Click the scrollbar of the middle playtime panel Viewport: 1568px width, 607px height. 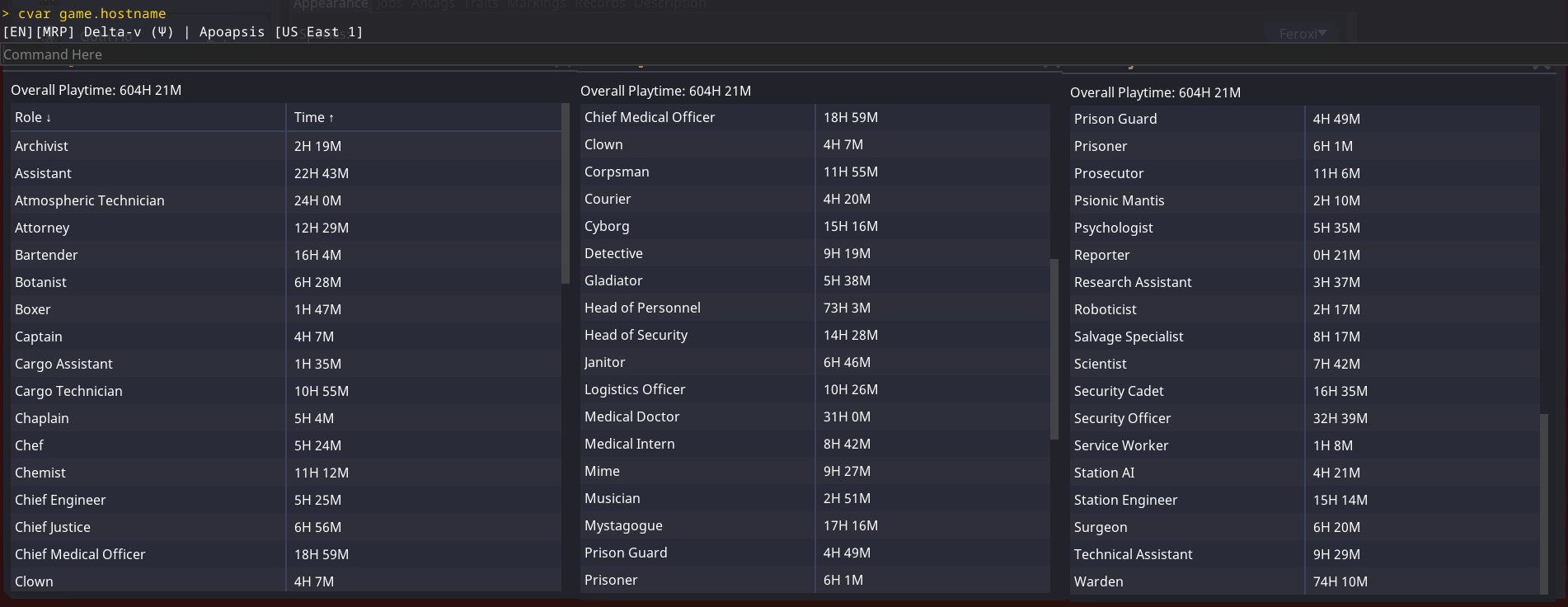point(1054,349)
